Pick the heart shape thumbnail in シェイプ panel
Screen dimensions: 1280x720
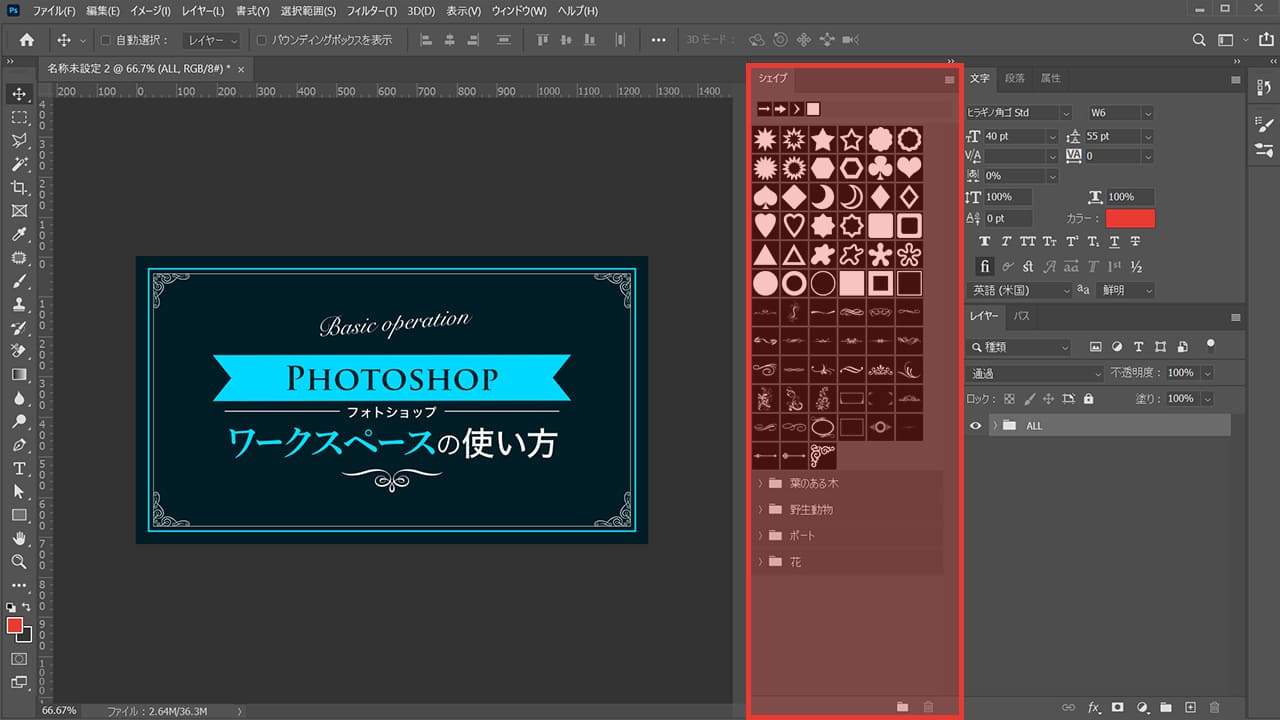pyautogui.click(x=909, y=167)
